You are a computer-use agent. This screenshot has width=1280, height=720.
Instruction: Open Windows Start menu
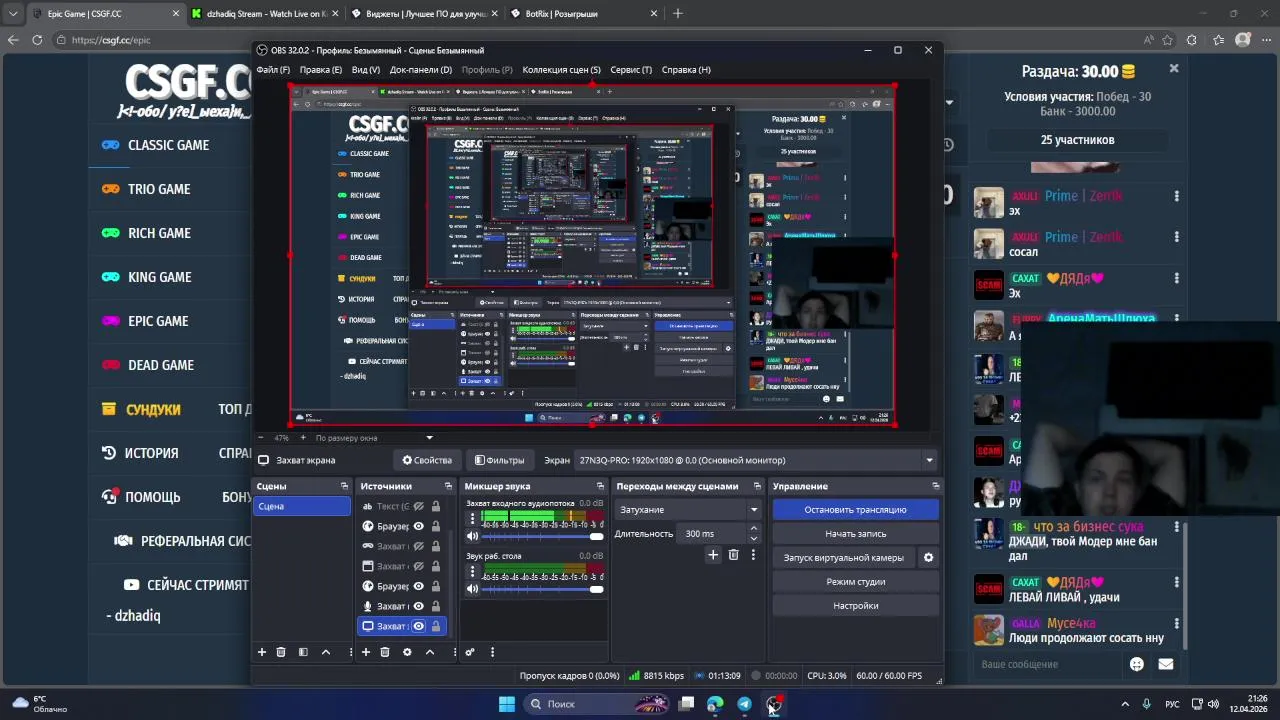[x=507, y=704]
